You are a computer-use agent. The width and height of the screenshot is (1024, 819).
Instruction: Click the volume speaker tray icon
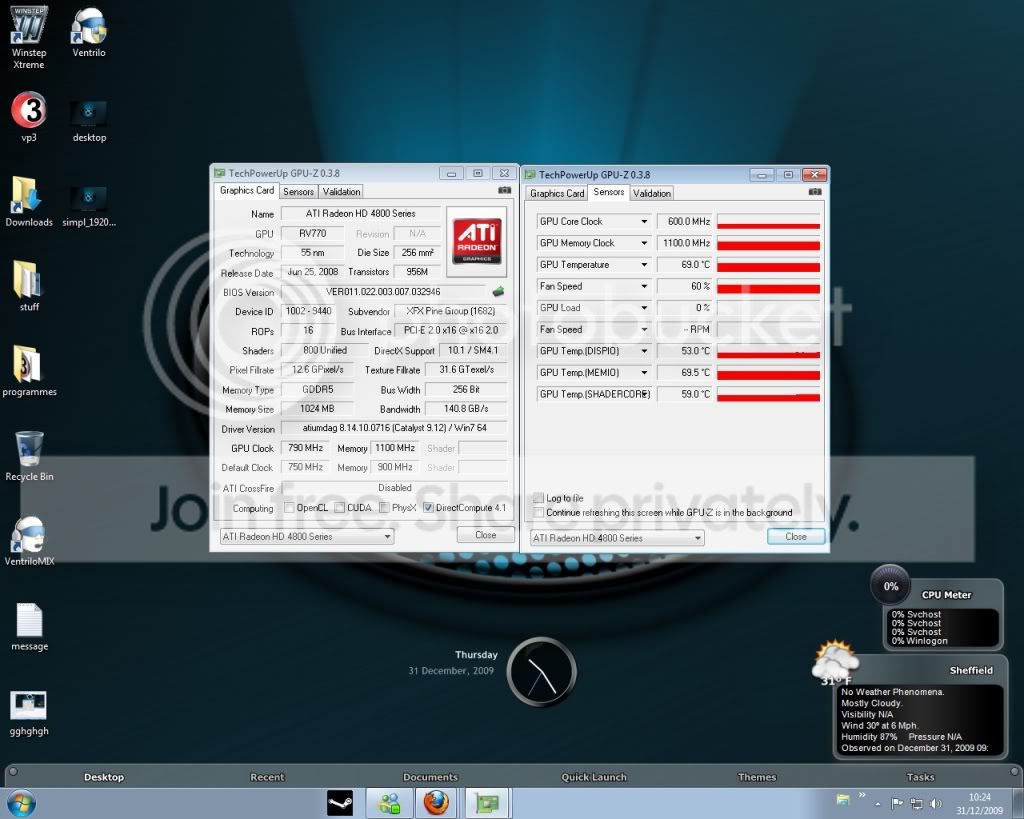(936, 803)
